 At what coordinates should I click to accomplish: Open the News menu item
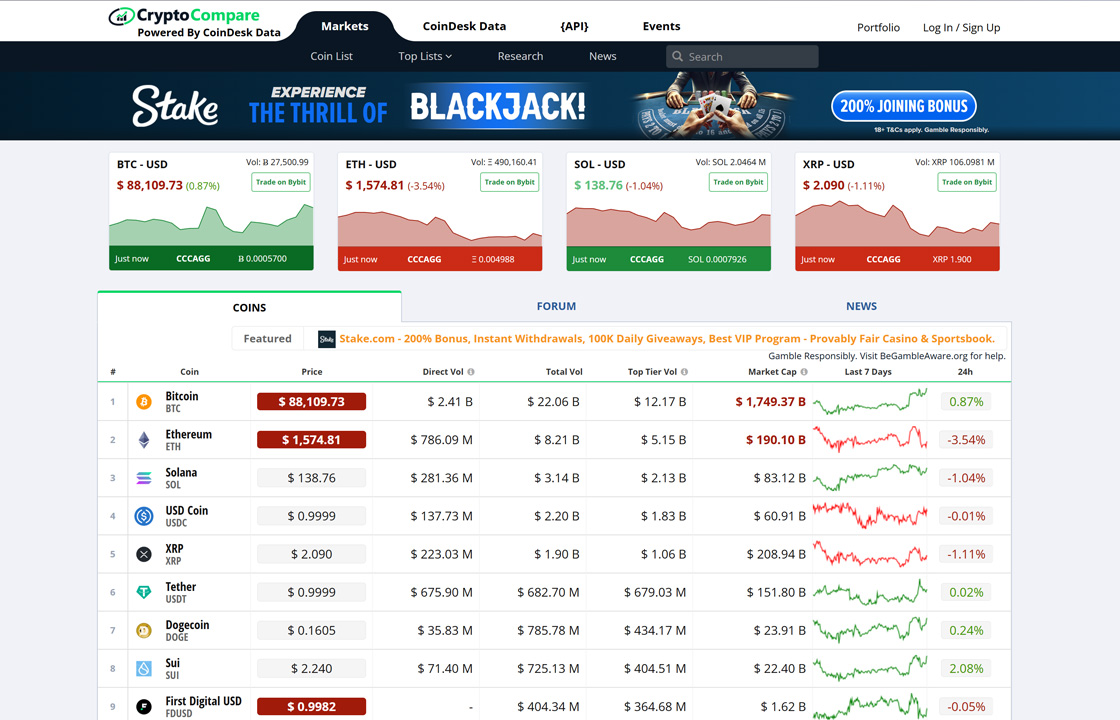tap(603, 56)
